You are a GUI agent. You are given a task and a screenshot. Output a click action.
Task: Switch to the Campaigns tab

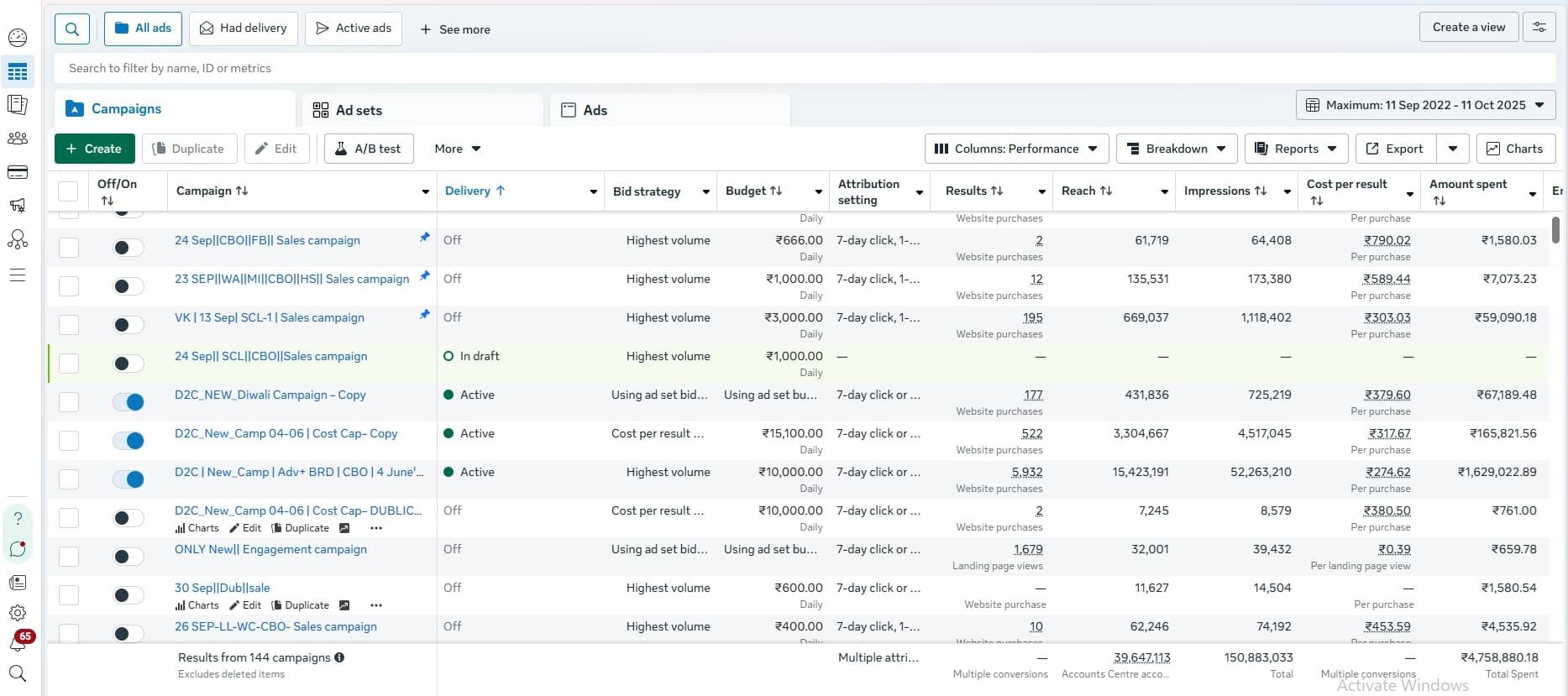tap(175, 109)
